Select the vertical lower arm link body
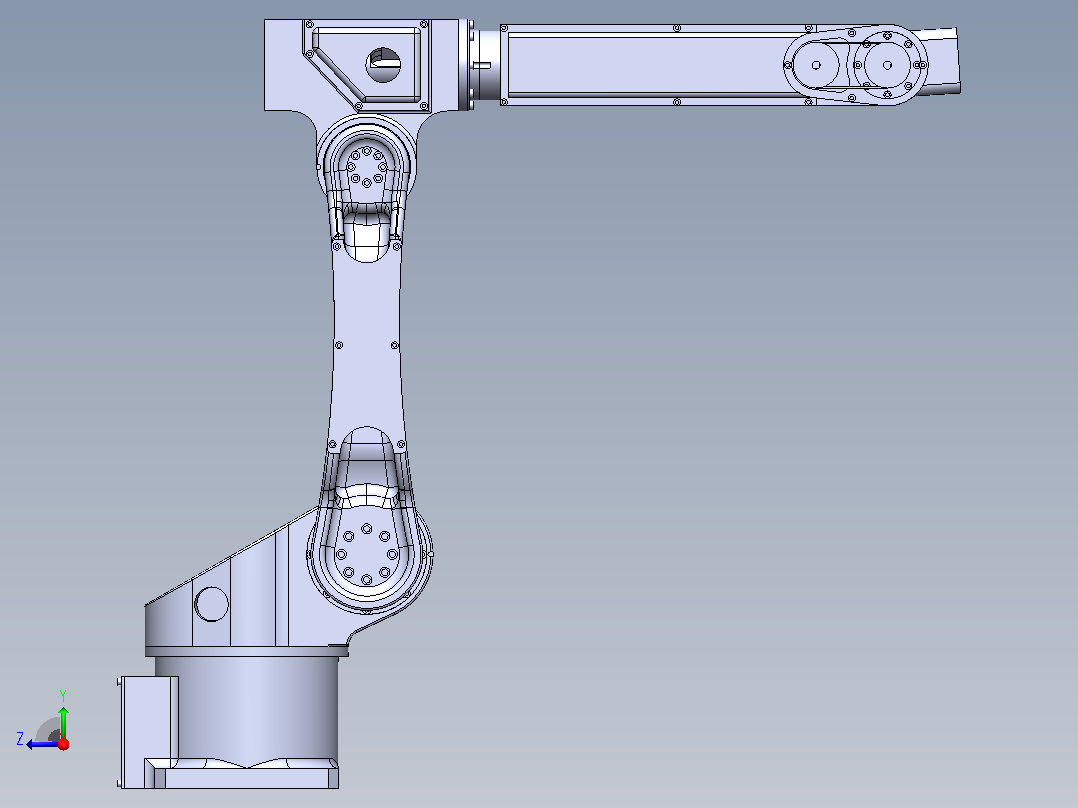1078x808 pixels. pos(366,344)
